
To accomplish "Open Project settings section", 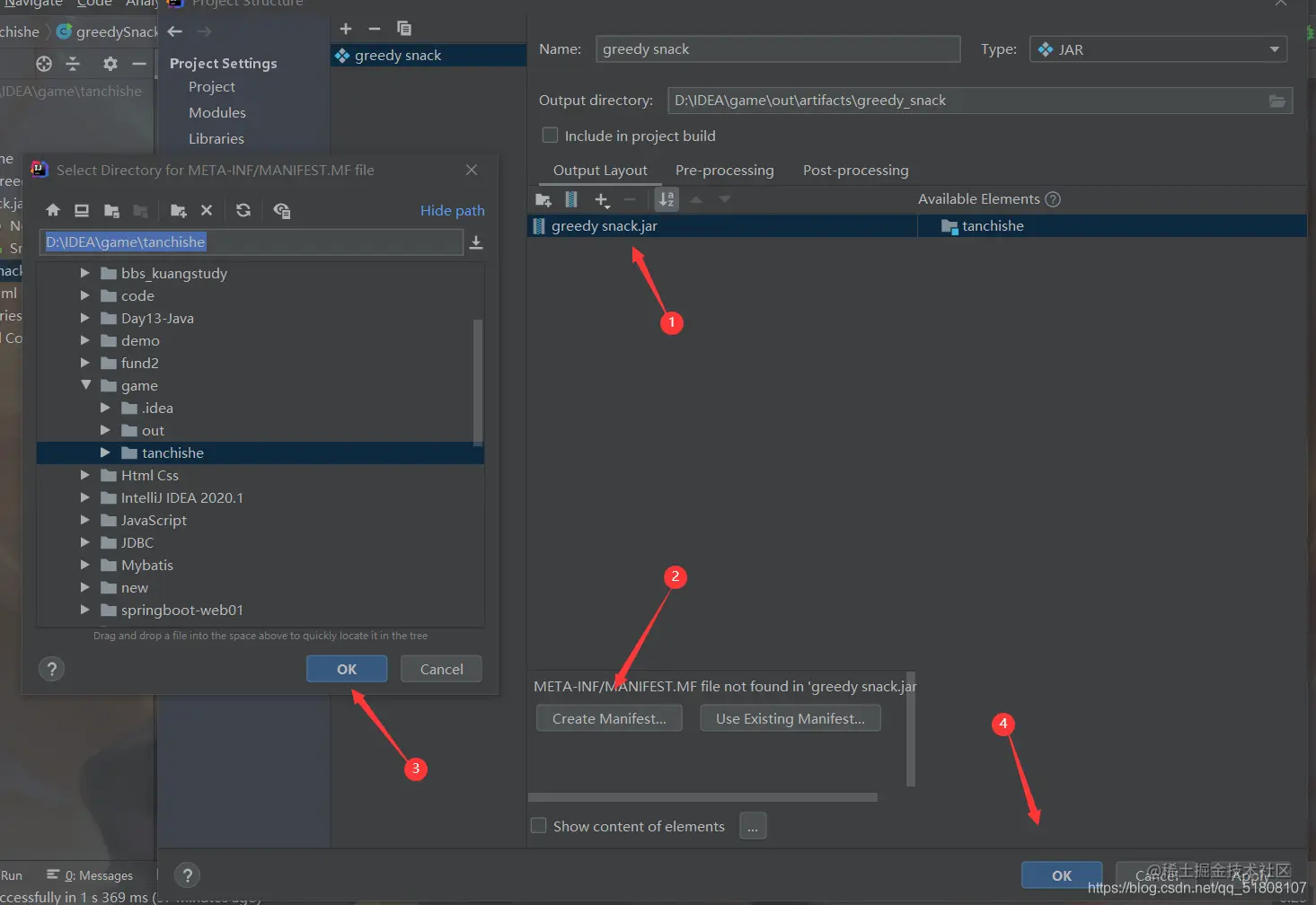I will tap(211, 87).
